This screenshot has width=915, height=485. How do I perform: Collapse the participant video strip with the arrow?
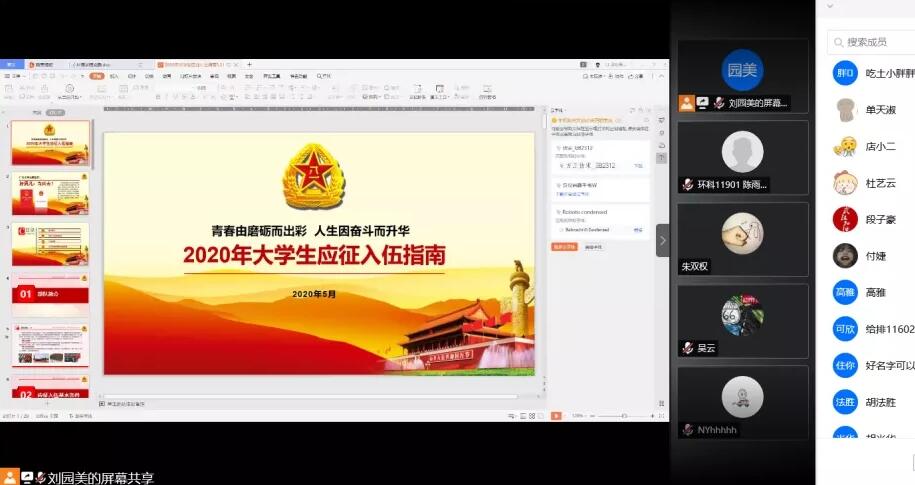pos(662,240)
